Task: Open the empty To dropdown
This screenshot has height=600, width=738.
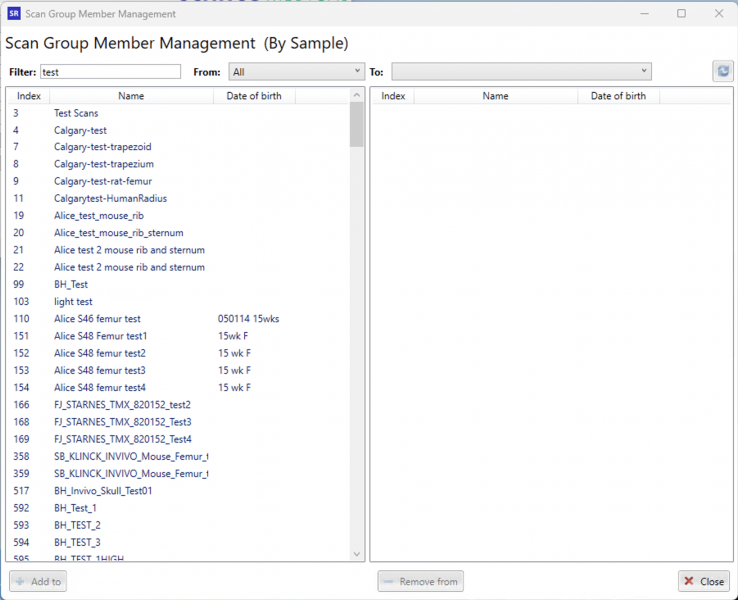Action: click(x=521, y=72)
